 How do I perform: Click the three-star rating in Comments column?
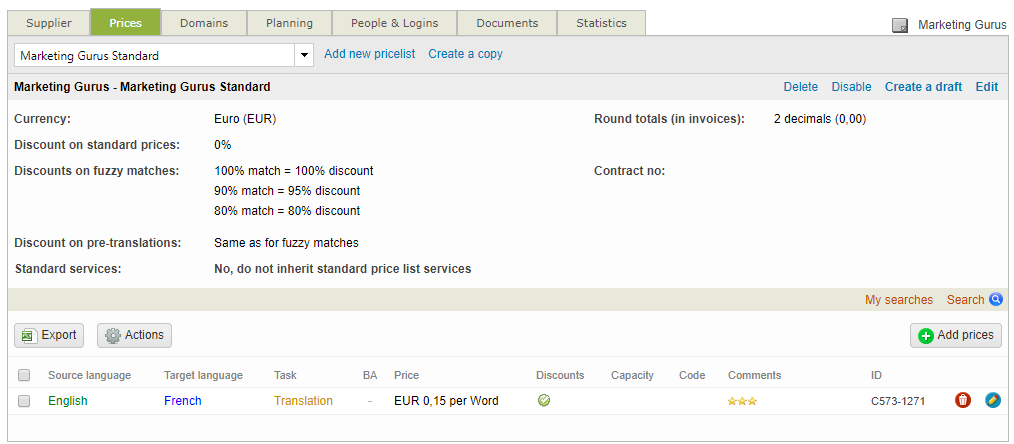741,401
